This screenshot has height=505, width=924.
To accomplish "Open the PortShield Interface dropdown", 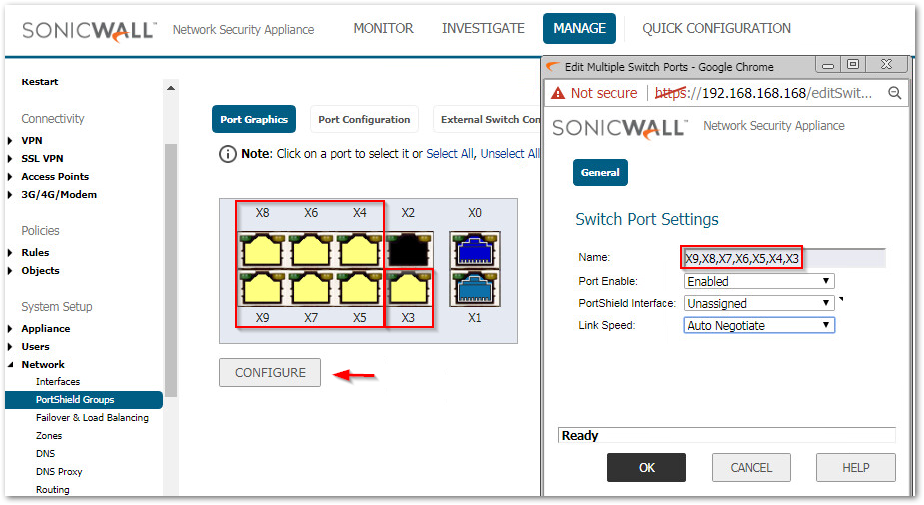I will pyautogui.click(x=759, y=303).
